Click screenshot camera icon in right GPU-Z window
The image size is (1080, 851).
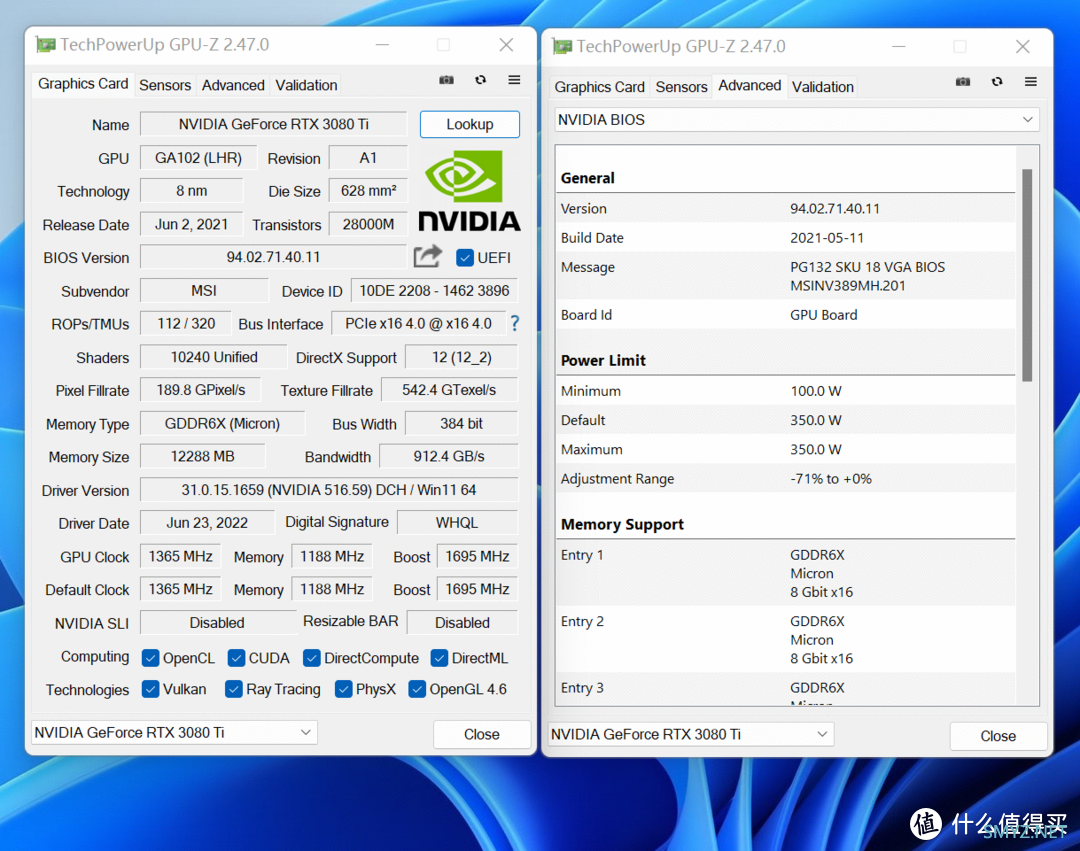pyautogui.click(x=963, y=82)
